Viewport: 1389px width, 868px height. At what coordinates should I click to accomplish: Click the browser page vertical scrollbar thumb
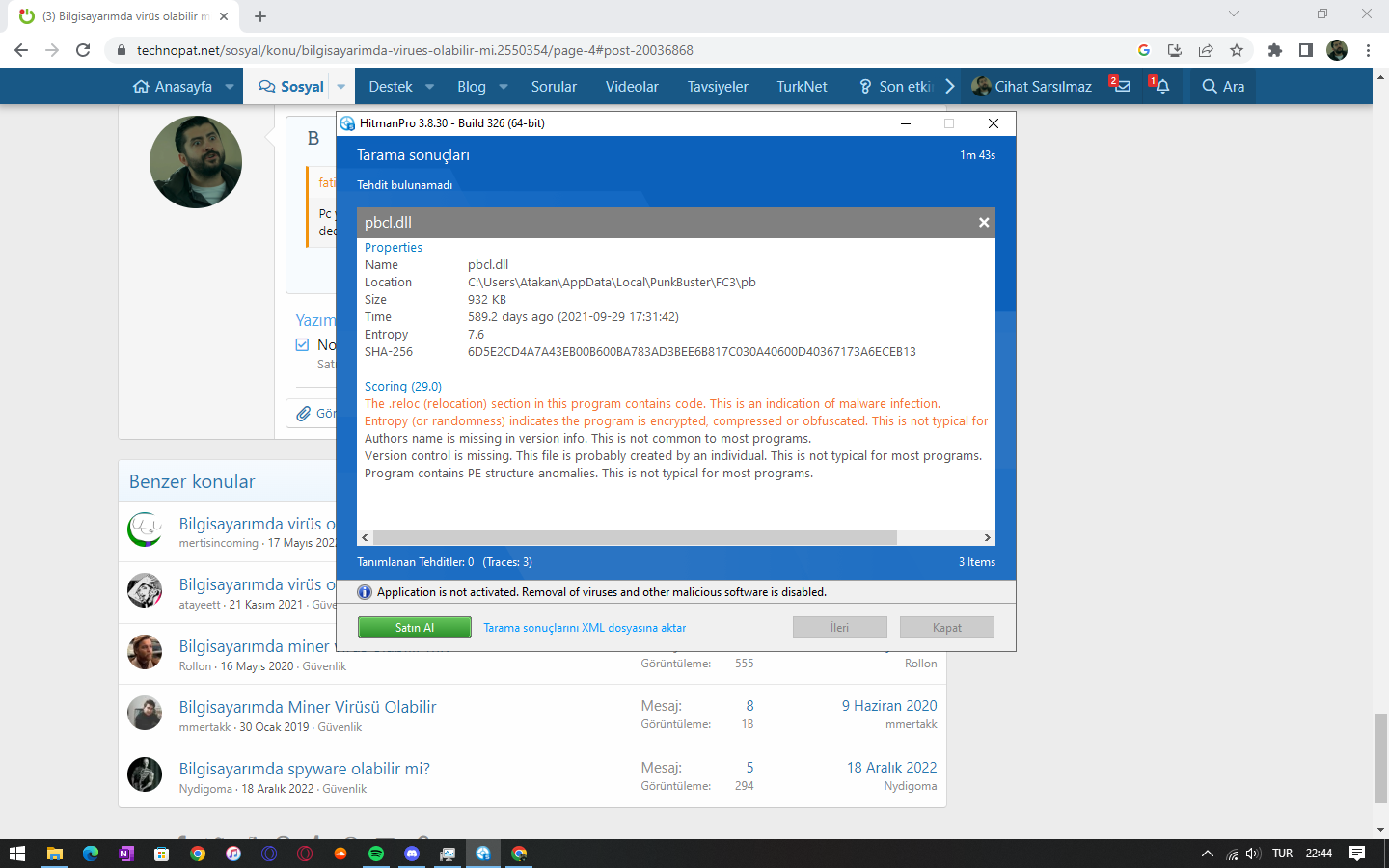1381,757
